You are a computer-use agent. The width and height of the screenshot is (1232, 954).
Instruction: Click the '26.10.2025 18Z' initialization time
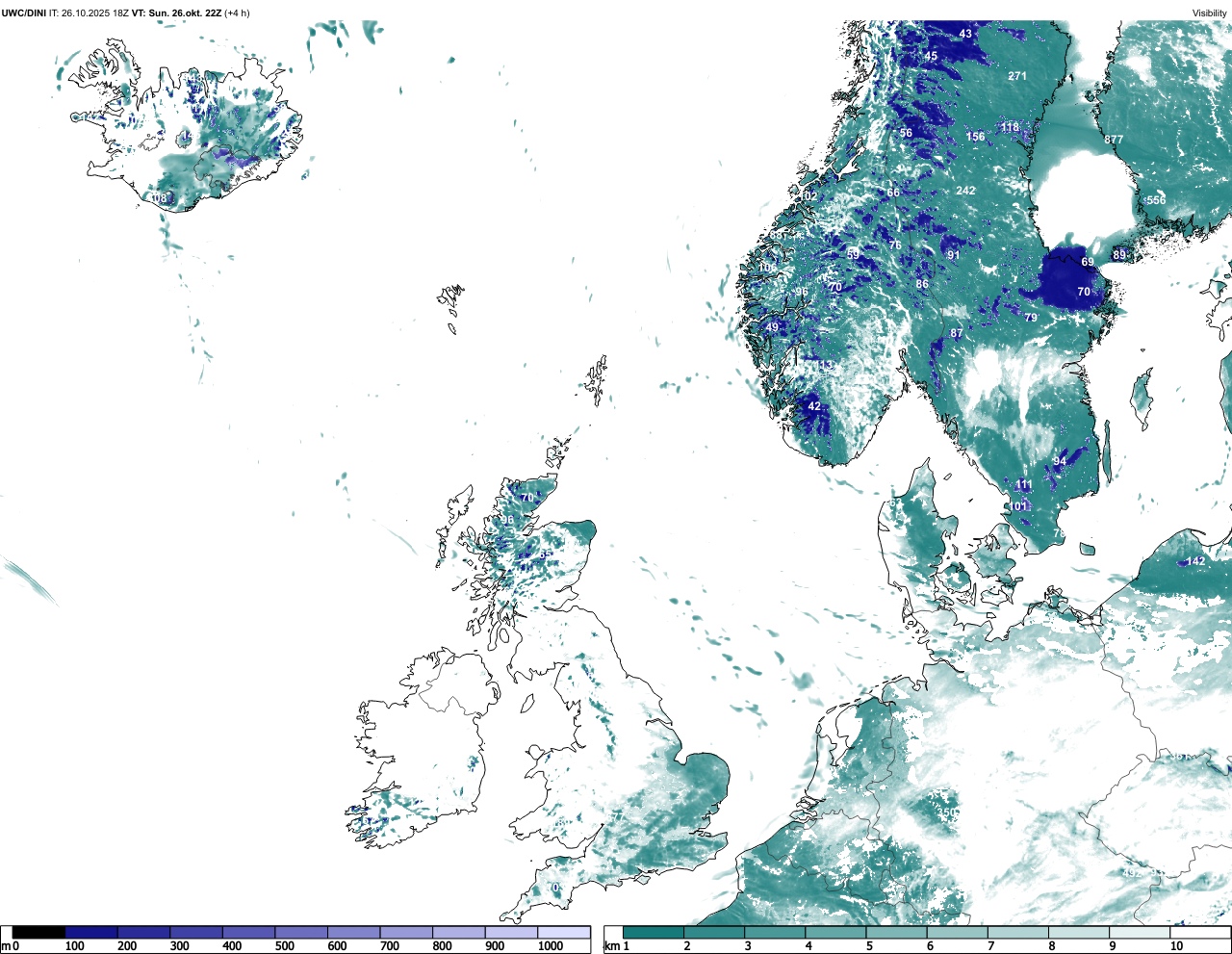[x=95, y=13]
